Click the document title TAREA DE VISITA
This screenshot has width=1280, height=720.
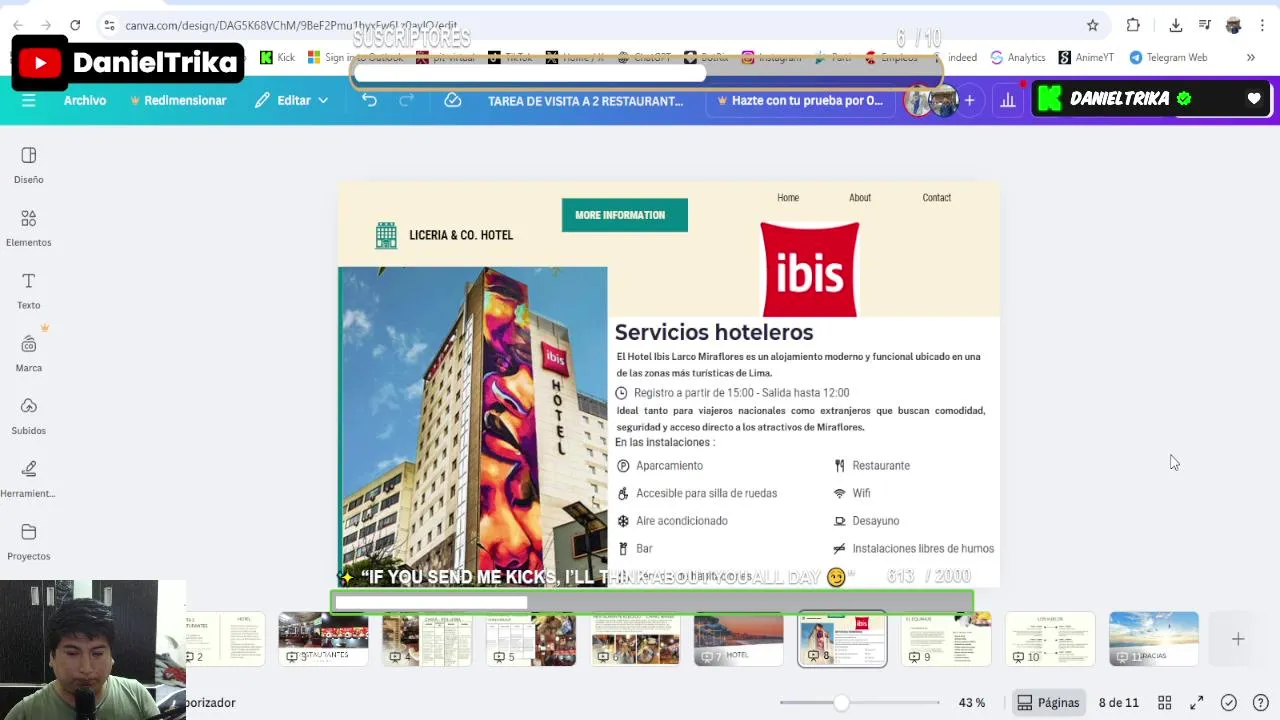click(x=585, y=100)
